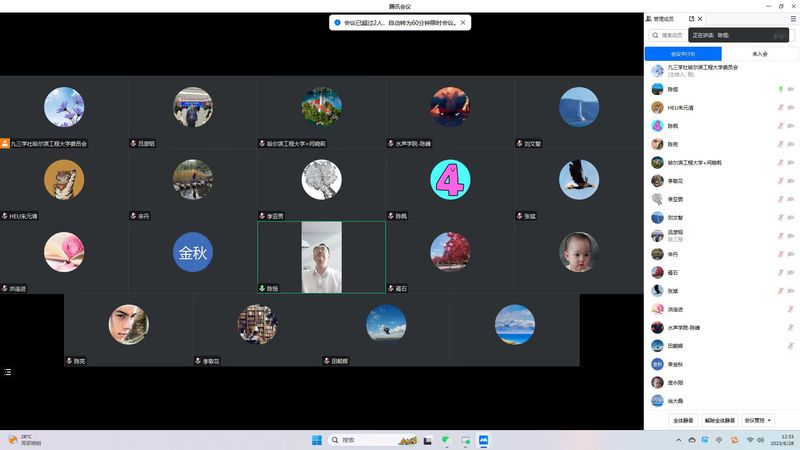
Task: Toggle camera icon for 陈帆 in list
Action: pos(791,125)
